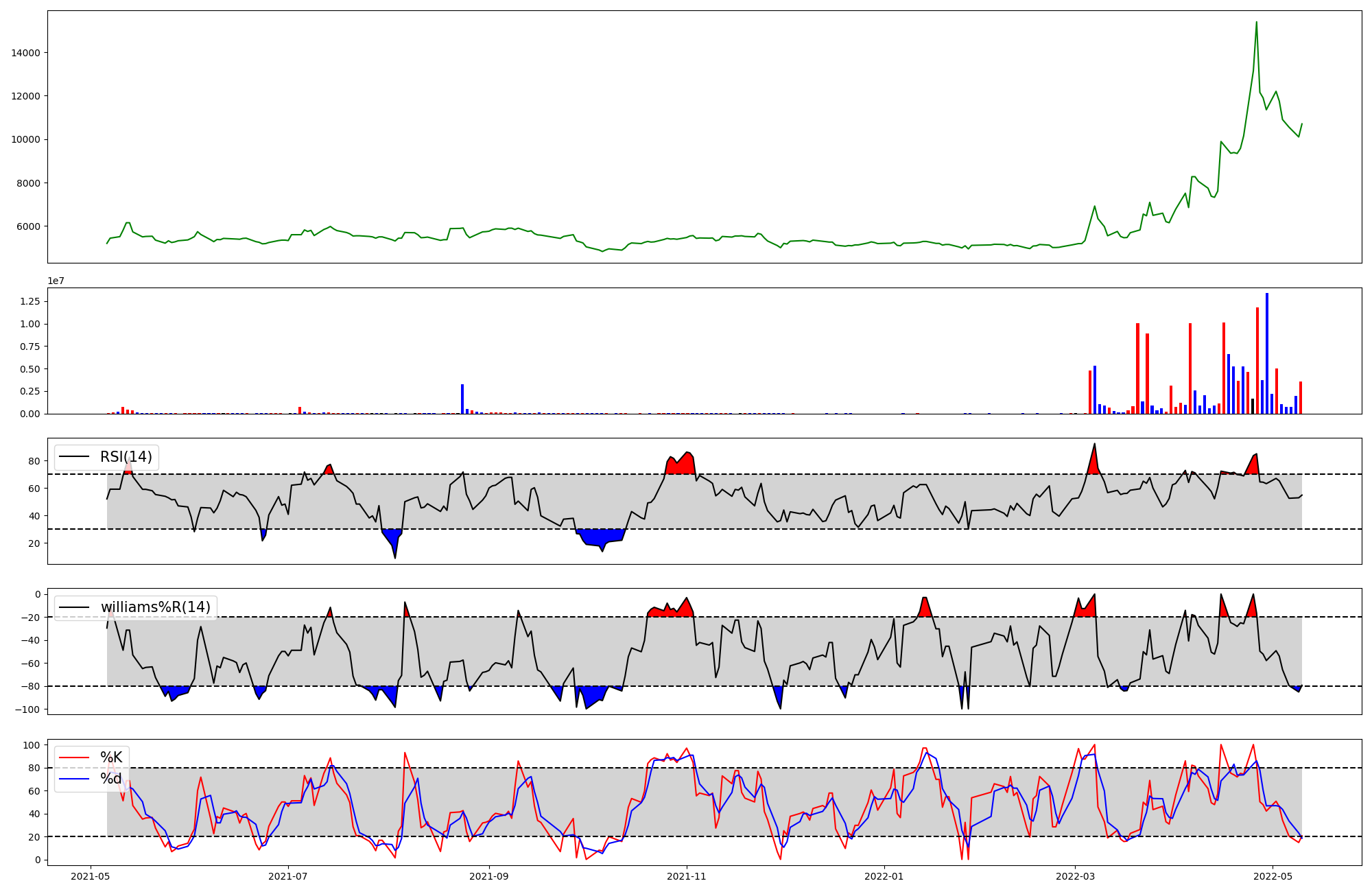
Task: Click the 14000 price axis label
Action: 25,53
